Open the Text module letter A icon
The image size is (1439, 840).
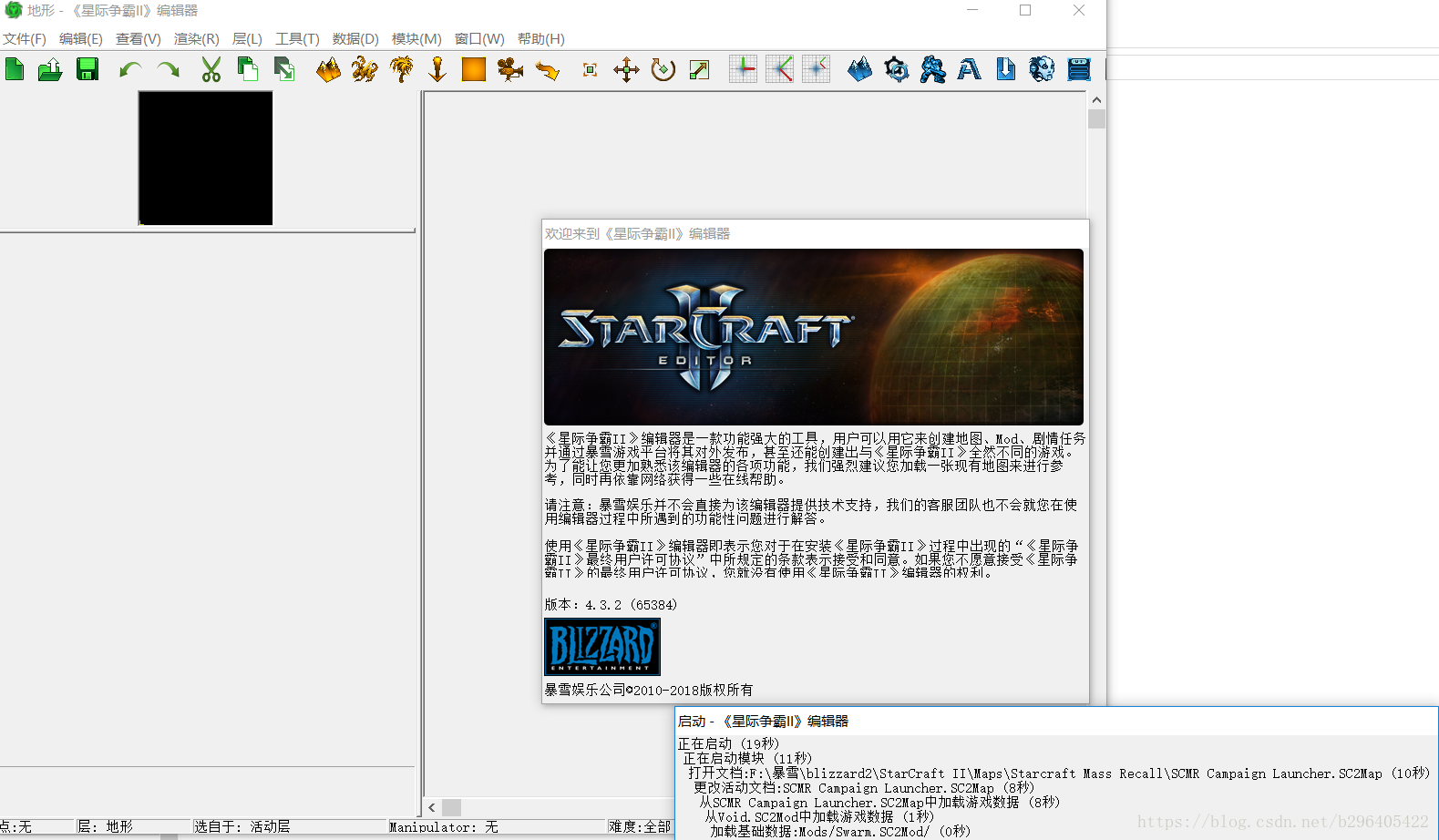(x=970, y=69)
